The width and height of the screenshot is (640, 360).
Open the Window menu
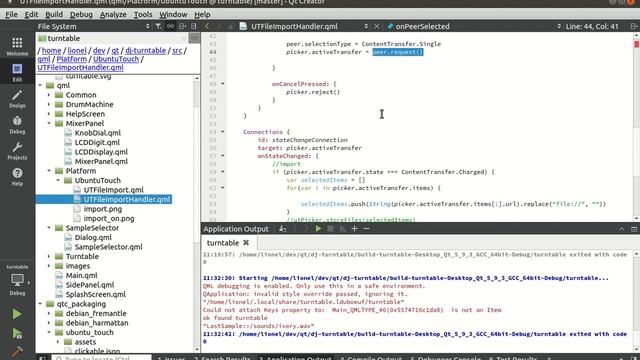(173, 14)
